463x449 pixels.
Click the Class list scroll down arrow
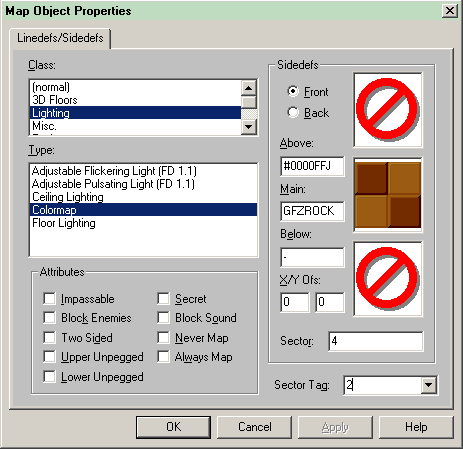[249, 127]
